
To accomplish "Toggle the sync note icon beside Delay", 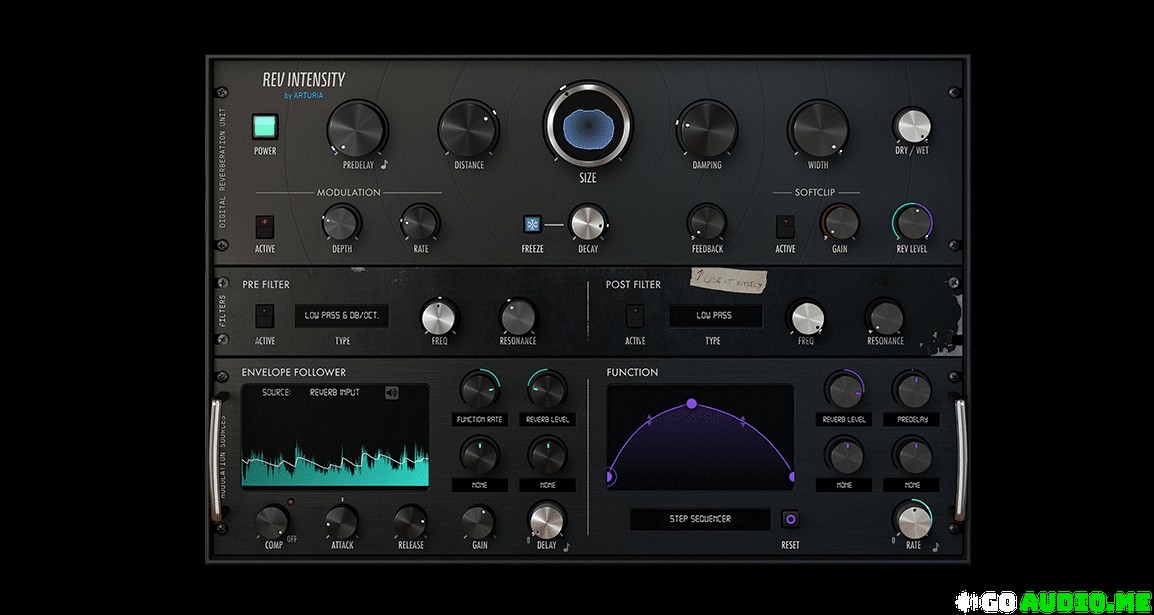I will 566,547.
